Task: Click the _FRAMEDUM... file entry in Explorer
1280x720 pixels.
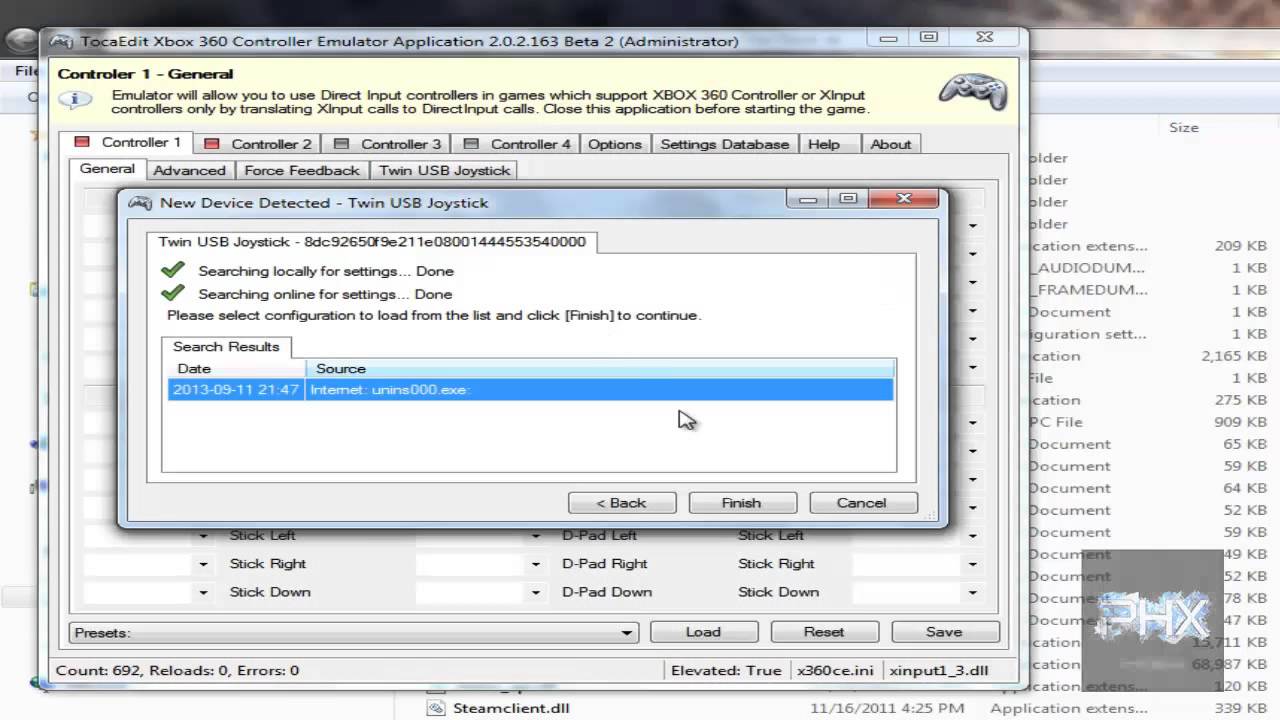Action: (1092, 290)
